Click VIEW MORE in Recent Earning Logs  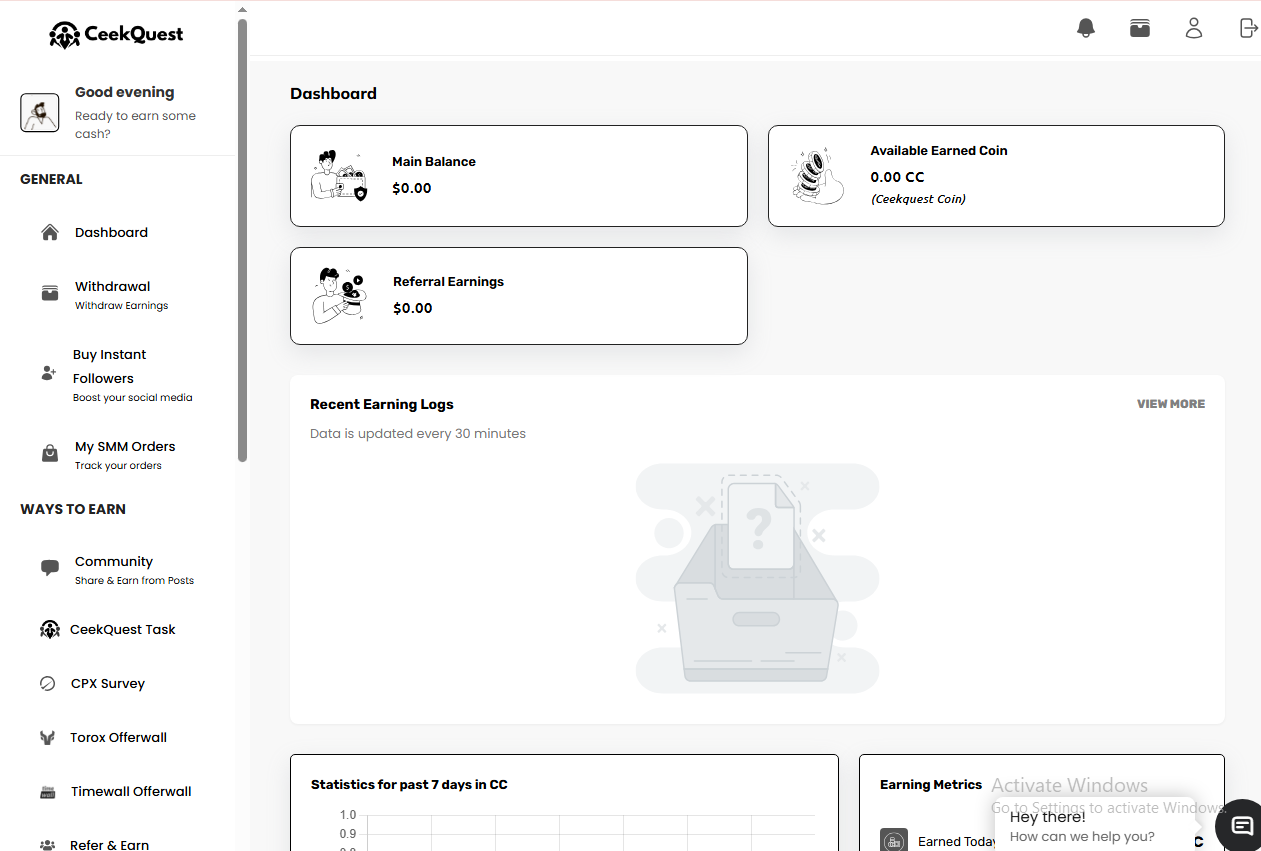pos(1171,404)
